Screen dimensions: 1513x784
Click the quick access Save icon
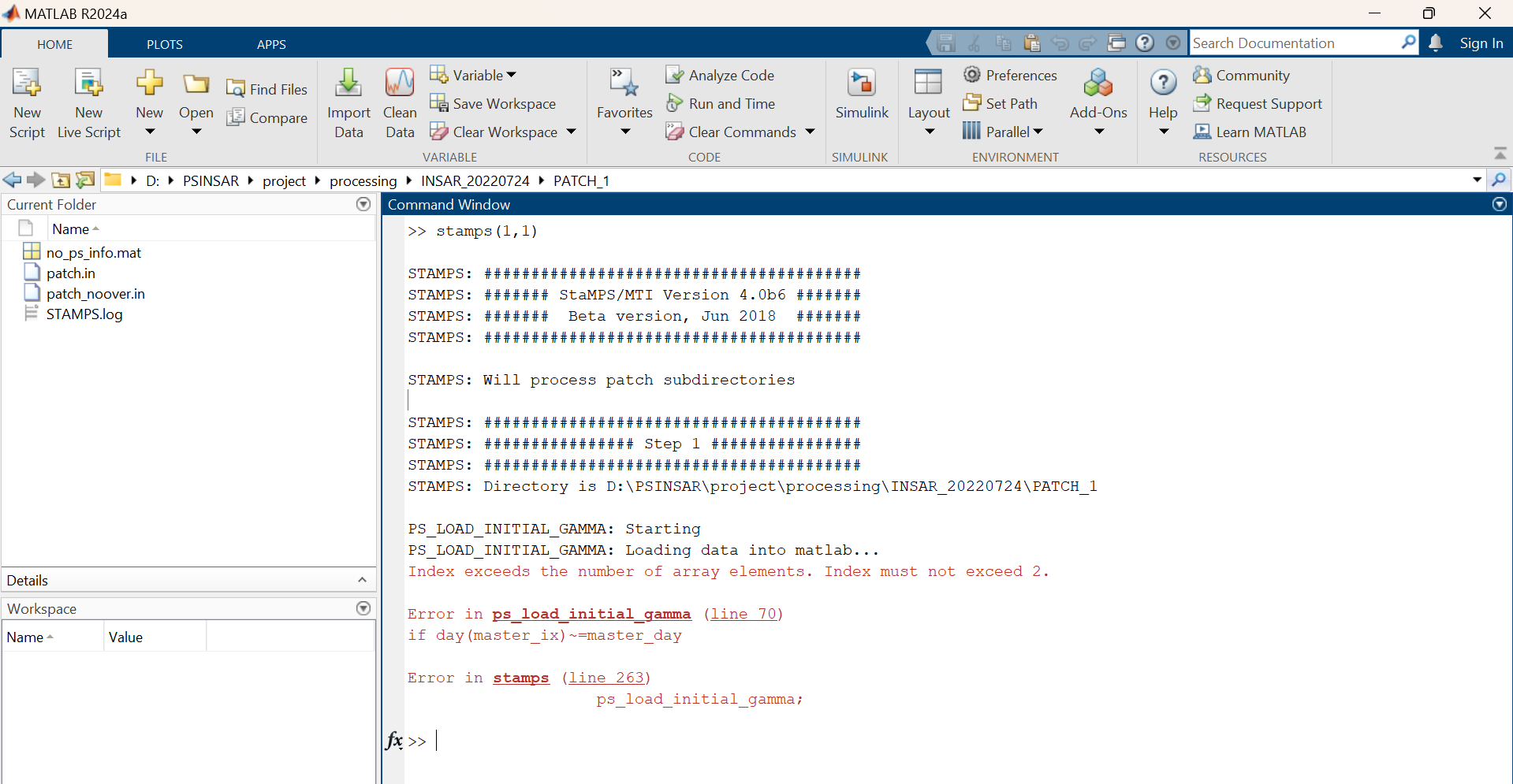946,43
